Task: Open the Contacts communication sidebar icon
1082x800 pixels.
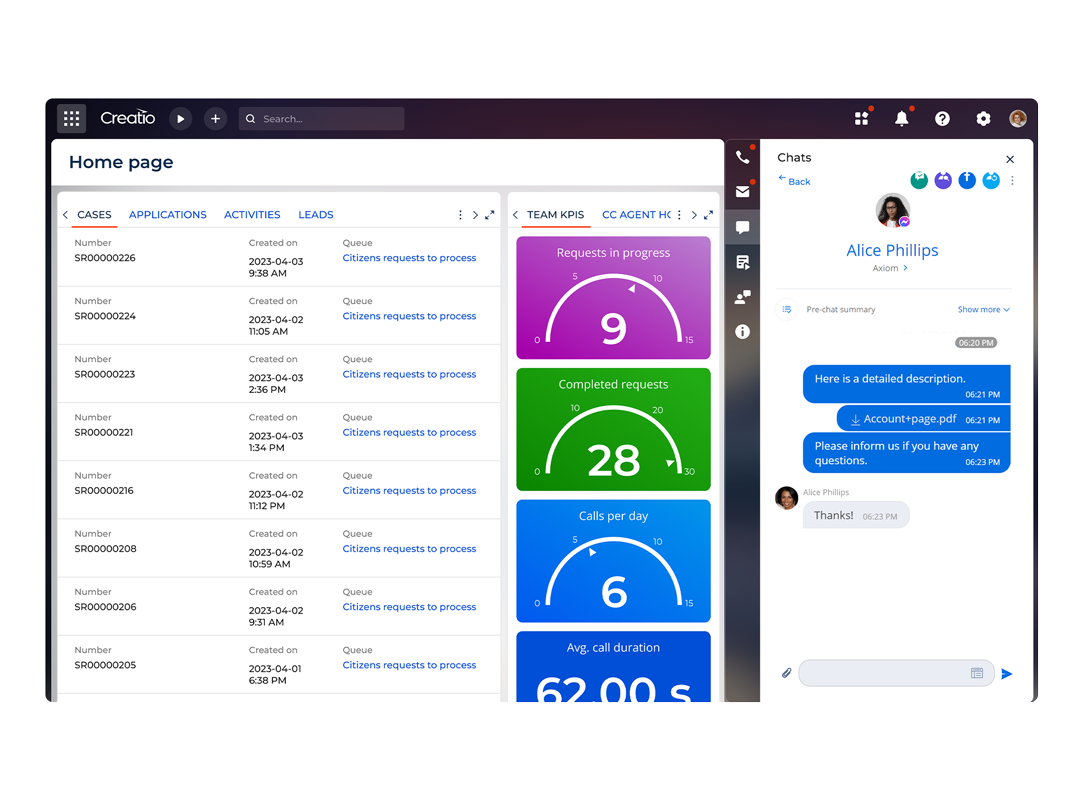Action: pyautogui.click(x=742, y=297)
